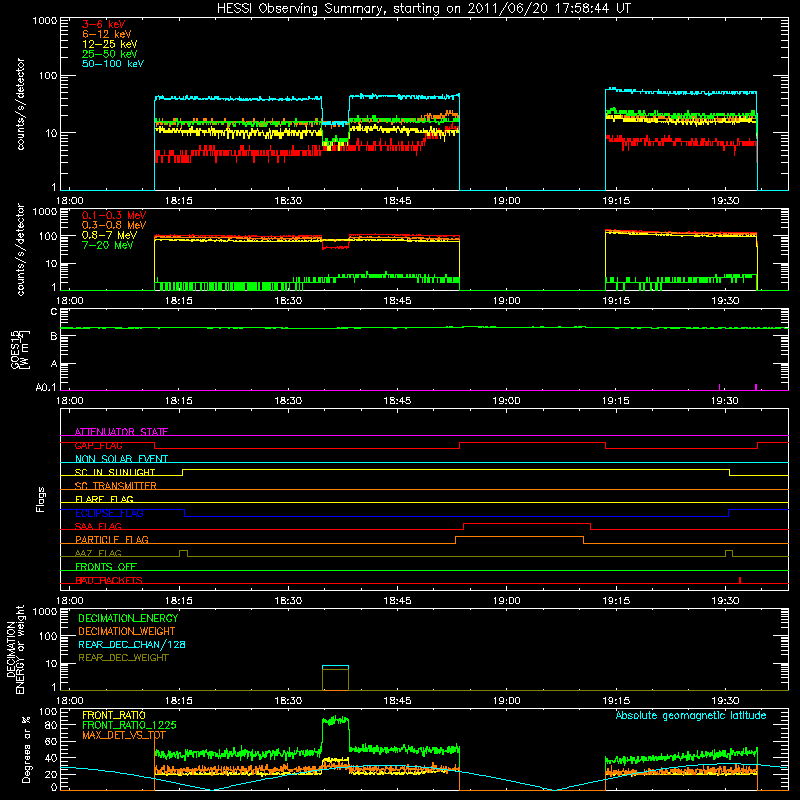Select the 12-25 keV legend entry
The height and width of the screenshot is (800, 800).
coord(110,44)
